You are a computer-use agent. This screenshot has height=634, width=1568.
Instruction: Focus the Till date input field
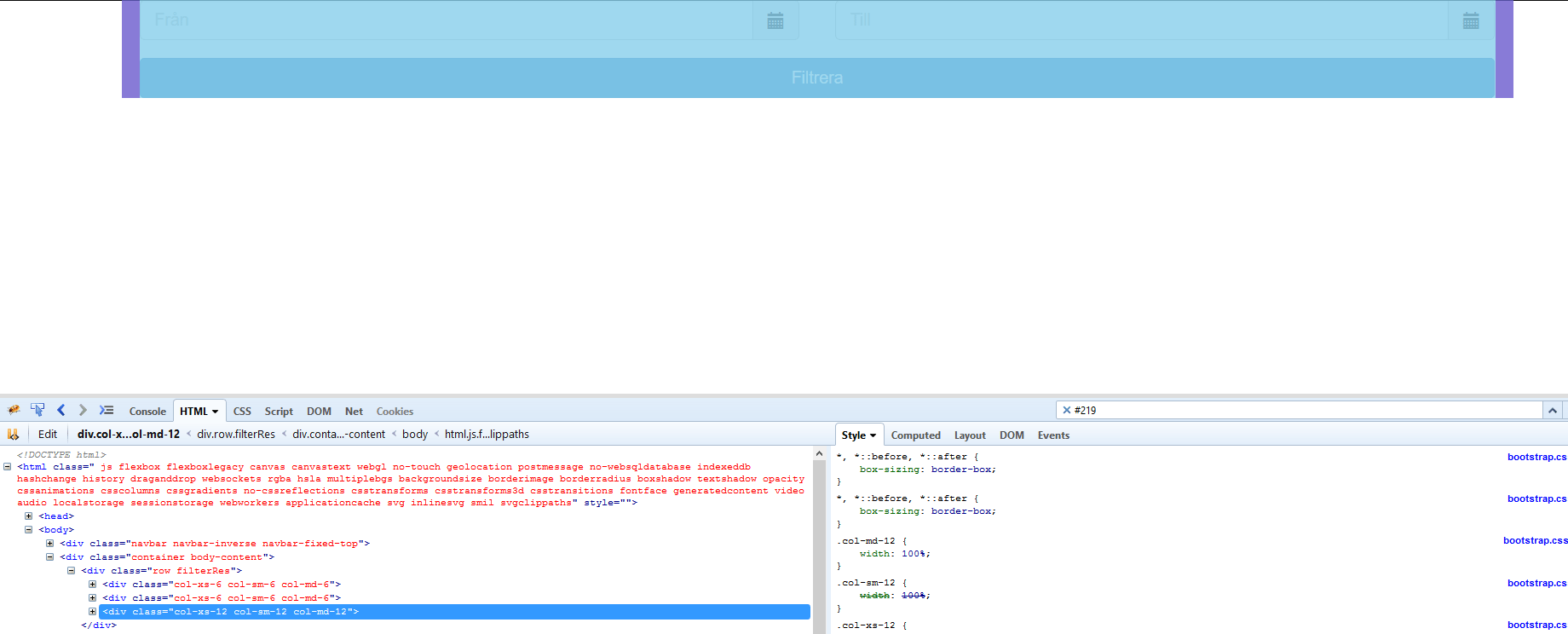pos(1142,20)
